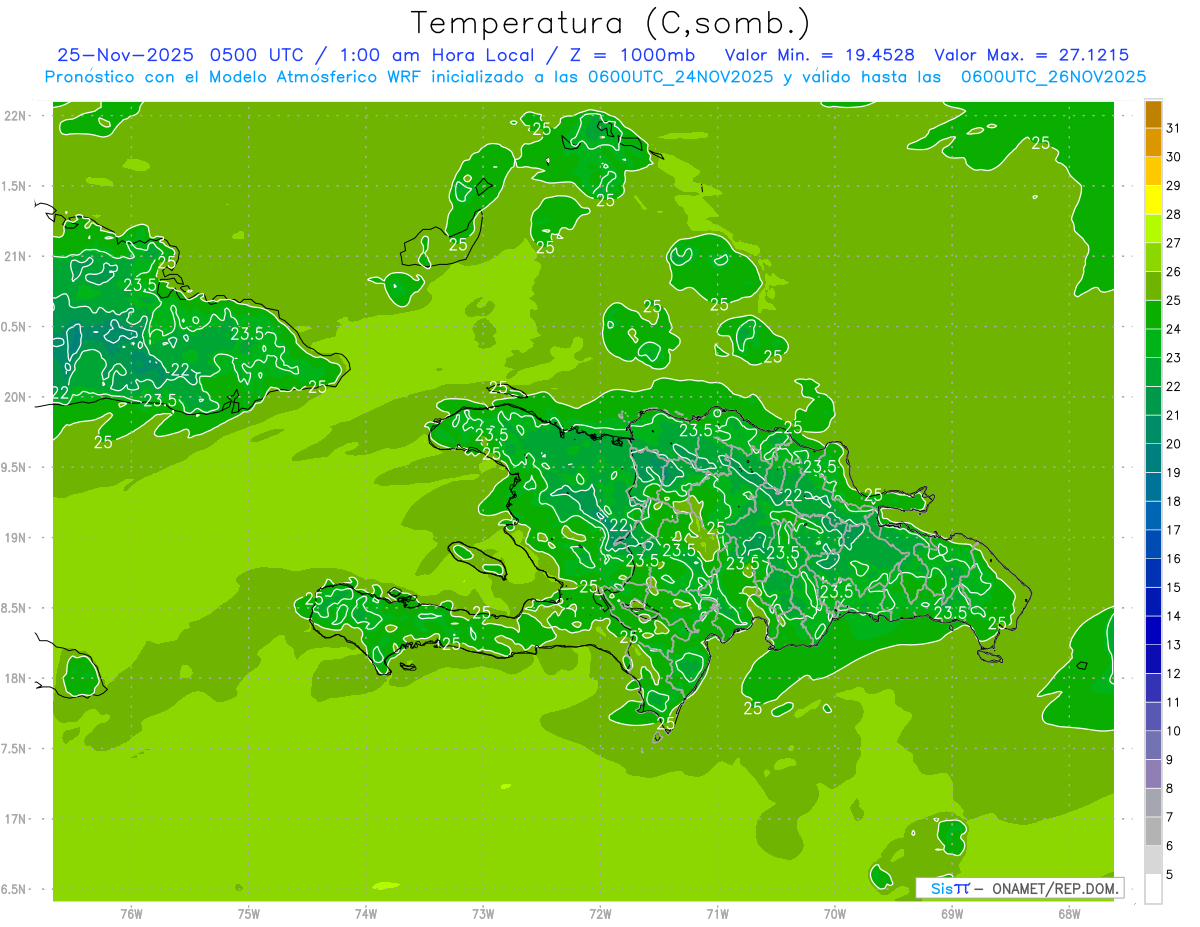Click the 22N latitude label

point(16,115)
